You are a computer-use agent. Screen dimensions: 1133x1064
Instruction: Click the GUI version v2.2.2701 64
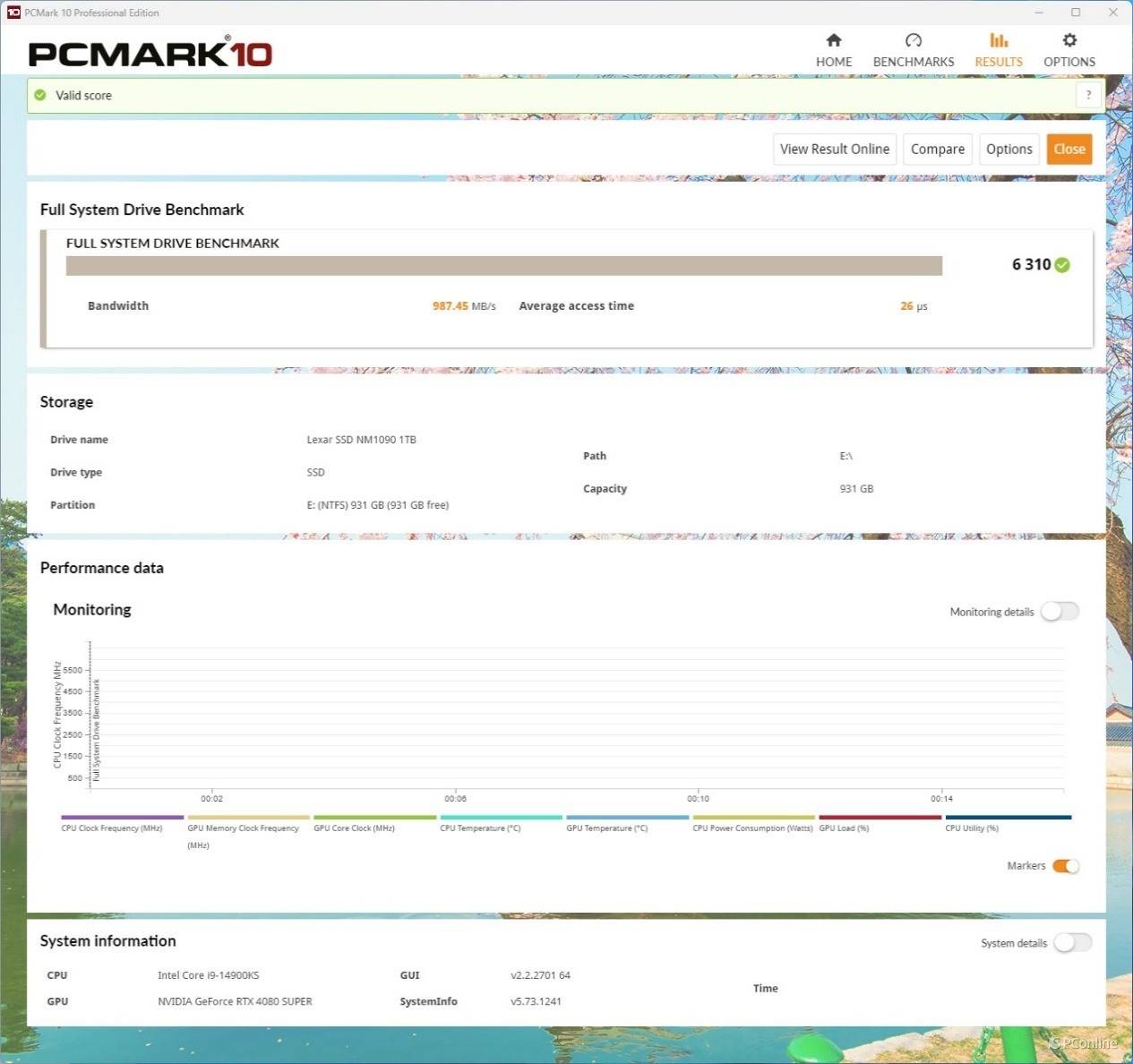(541, 975)
